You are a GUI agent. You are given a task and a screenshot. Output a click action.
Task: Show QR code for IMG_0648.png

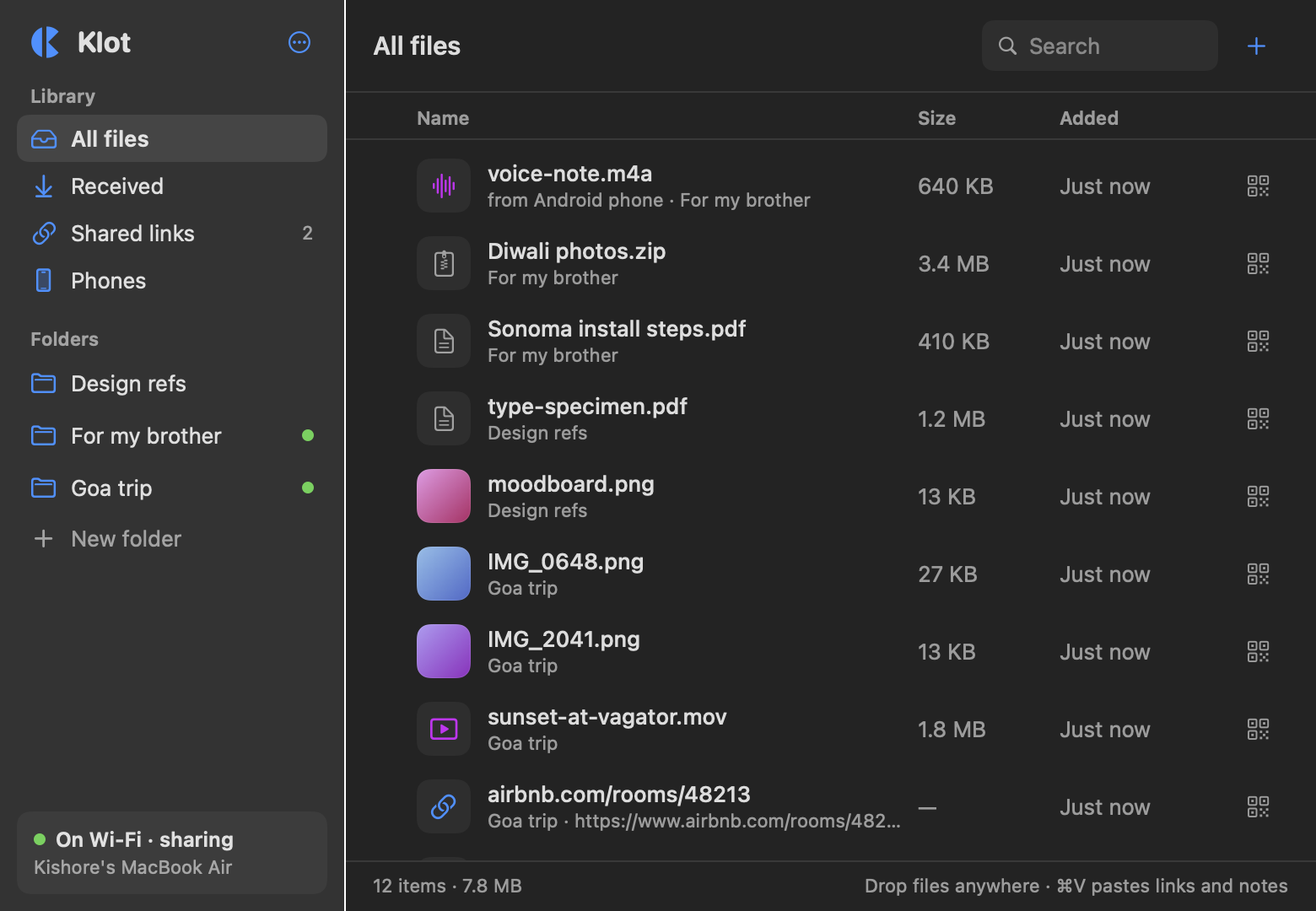click(1258, 574)
